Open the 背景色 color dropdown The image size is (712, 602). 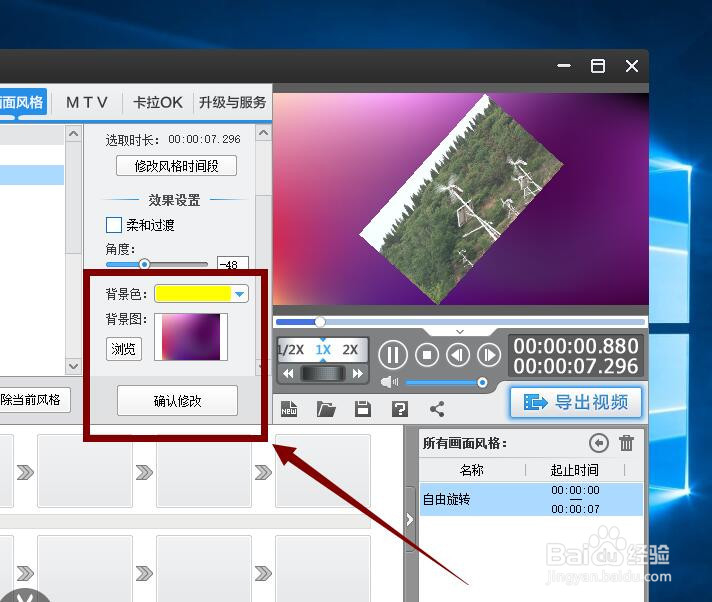click(x=240, y=294)
